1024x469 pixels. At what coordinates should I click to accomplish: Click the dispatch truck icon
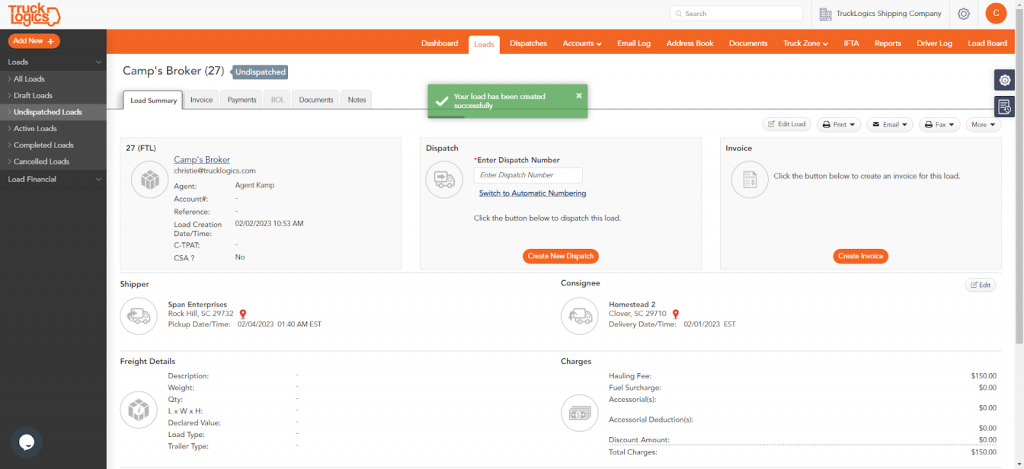coord(444,180)
